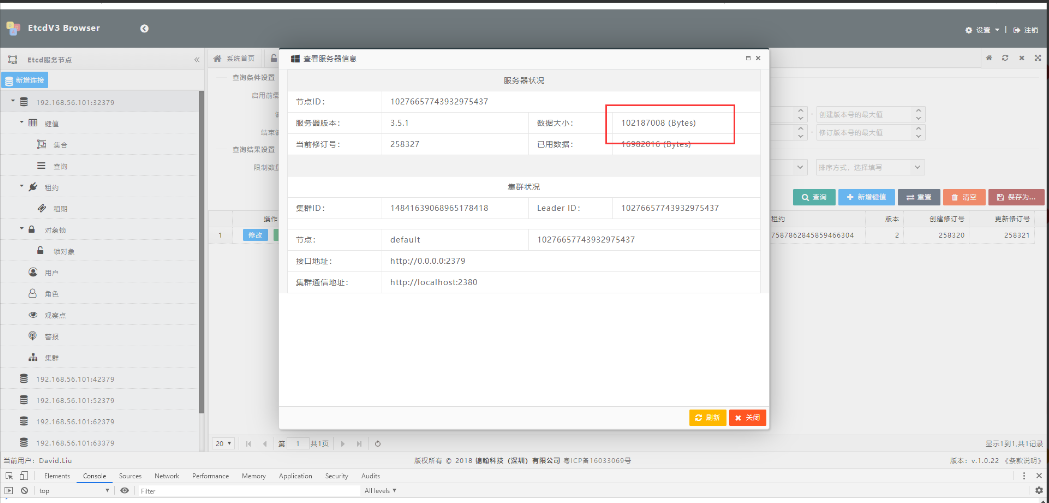Click the DevTools console Filter input
The height and width of the screenshot is (503, 1049).
pos(248,490)
